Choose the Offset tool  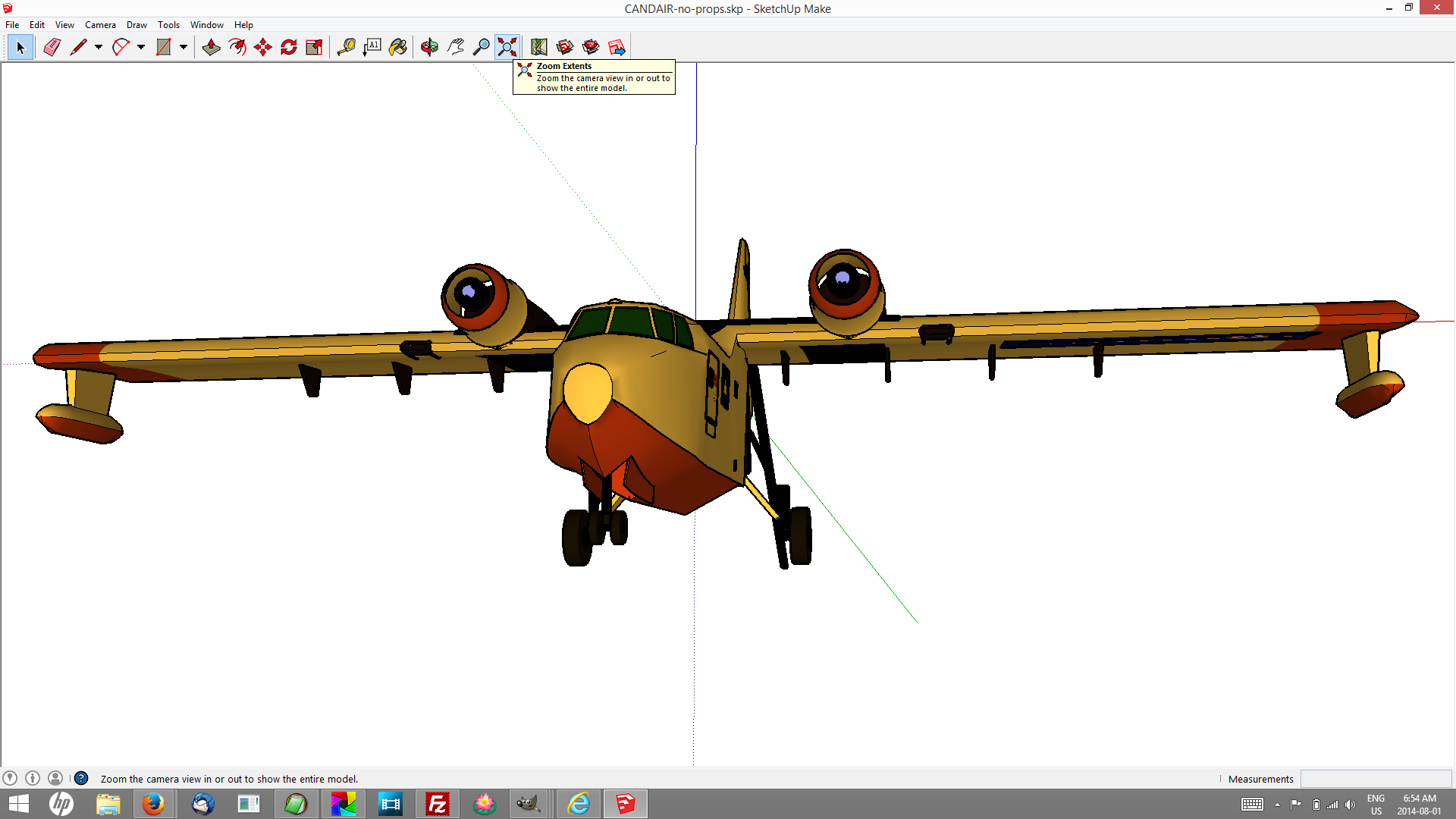coord(237,47)
